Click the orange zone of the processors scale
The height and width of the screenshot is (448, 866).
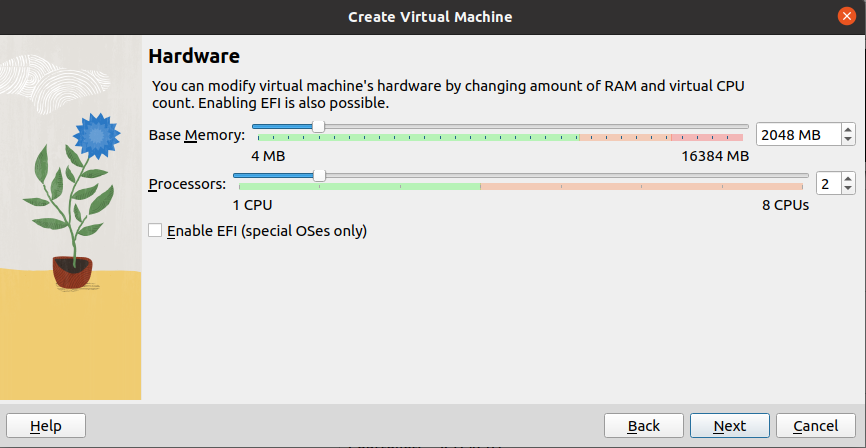[640, 186]
